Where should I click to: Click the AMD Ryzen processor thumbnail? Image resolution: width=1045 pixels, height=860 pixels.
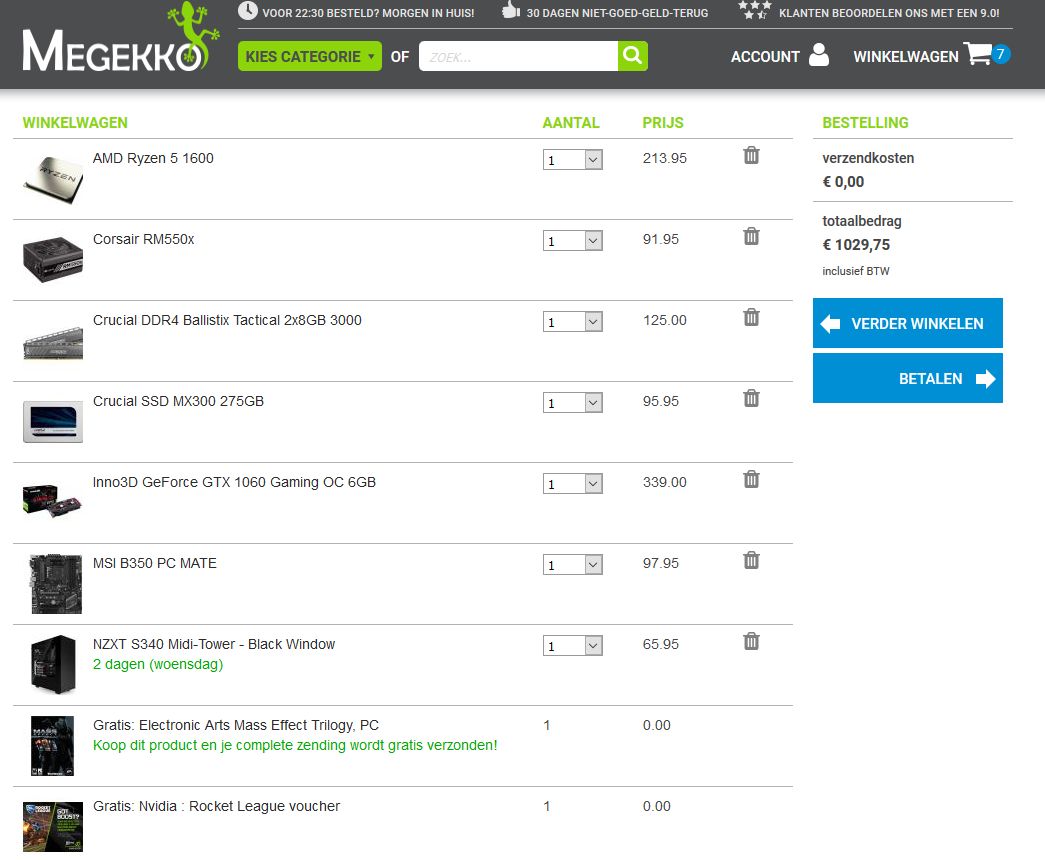[x=53, y=179]
